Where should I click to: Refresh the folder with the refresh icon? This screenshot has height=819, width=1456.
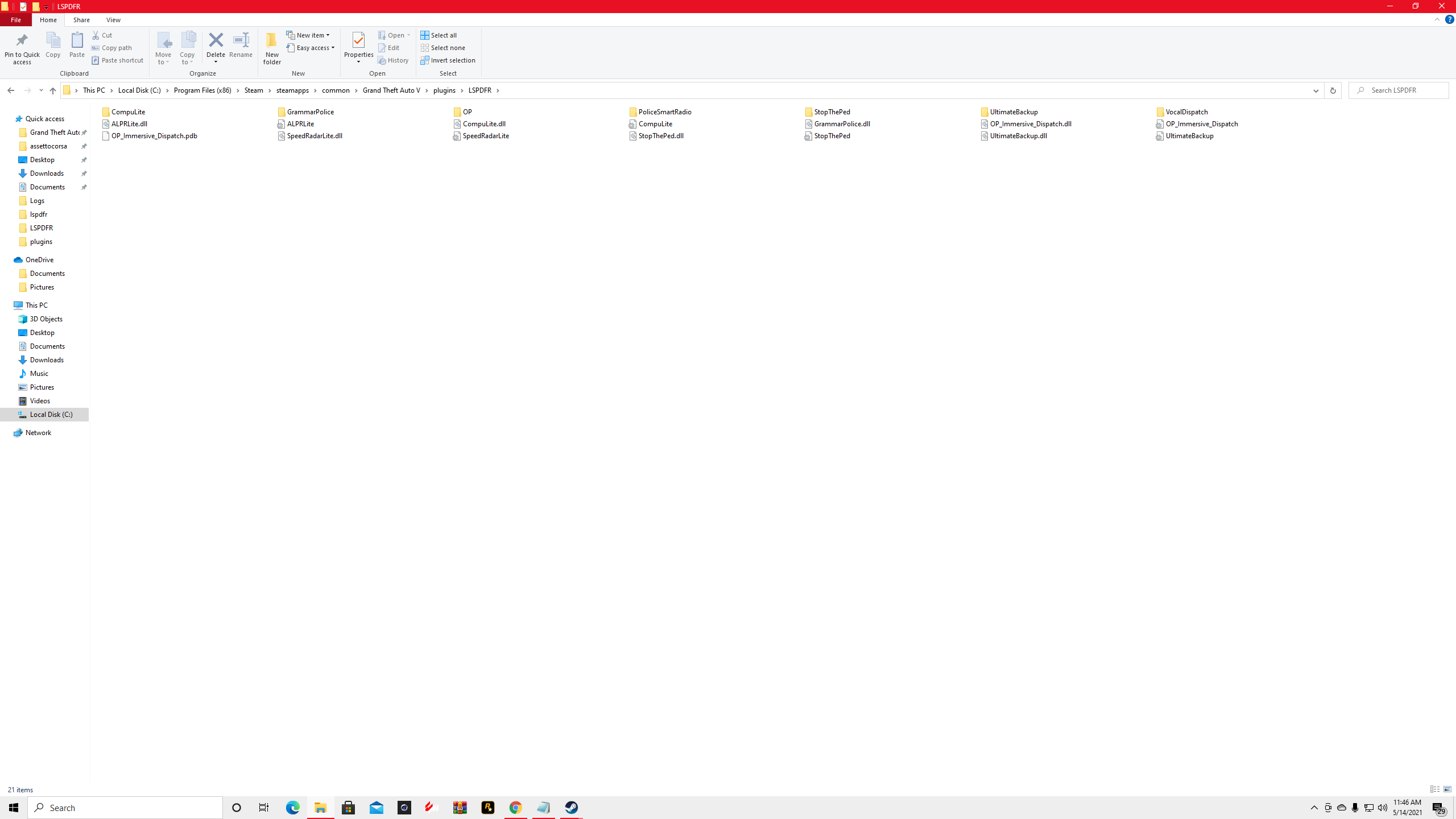tap(1333, 90)
